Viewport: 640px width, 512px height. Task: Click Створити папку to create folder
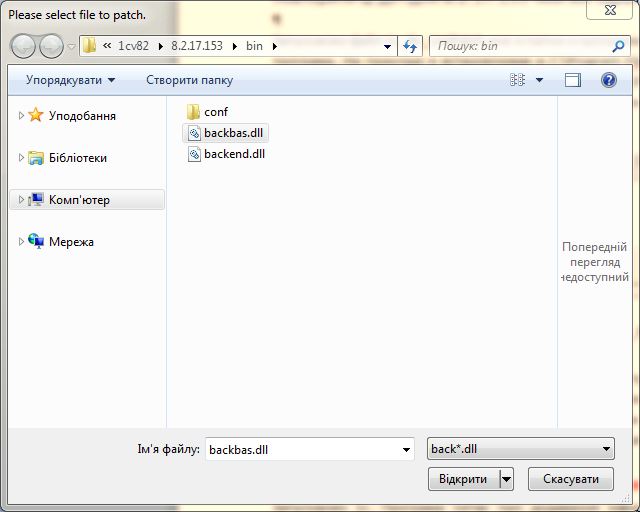point(189,80)
